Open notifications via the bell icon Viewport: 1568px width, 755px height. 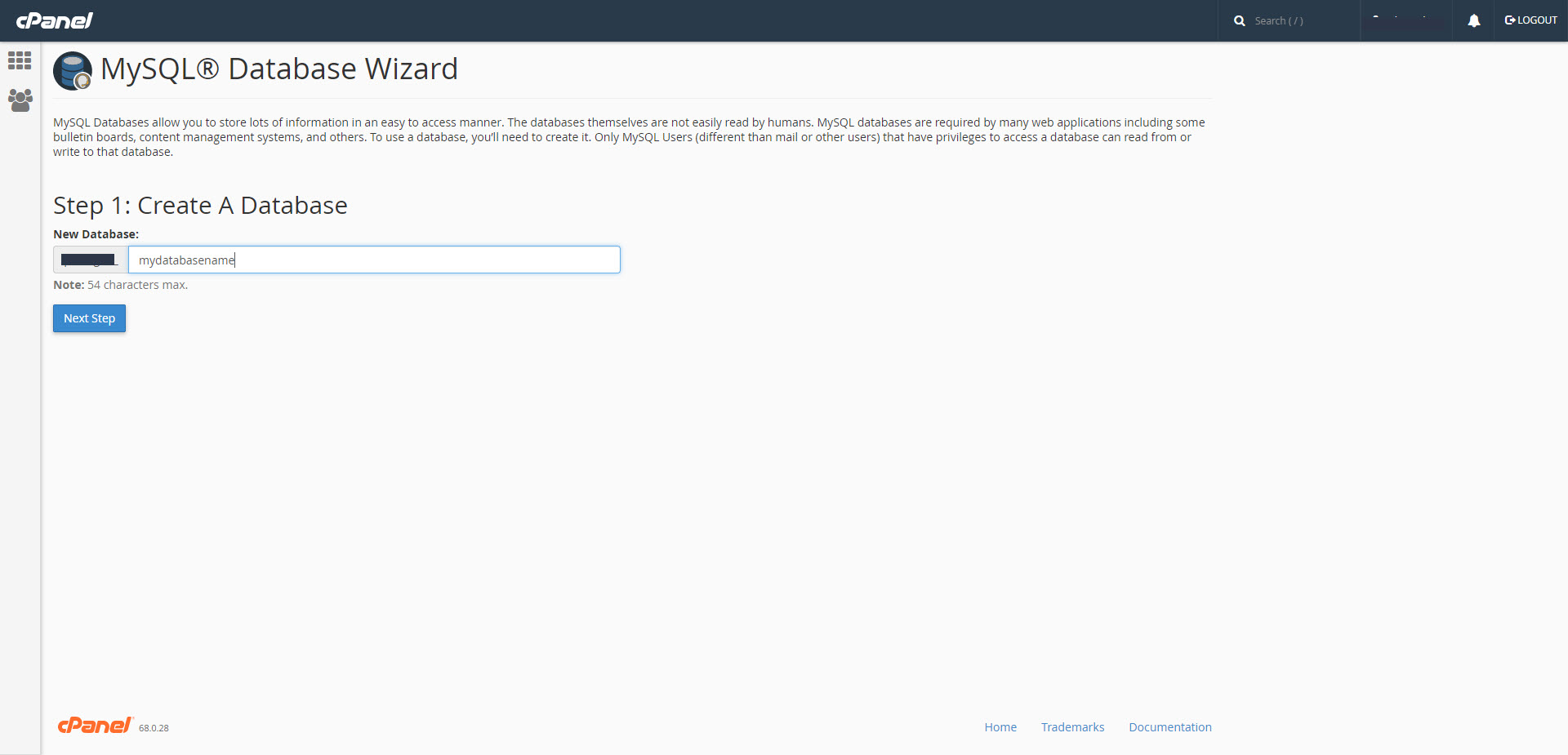(1473, 21)
